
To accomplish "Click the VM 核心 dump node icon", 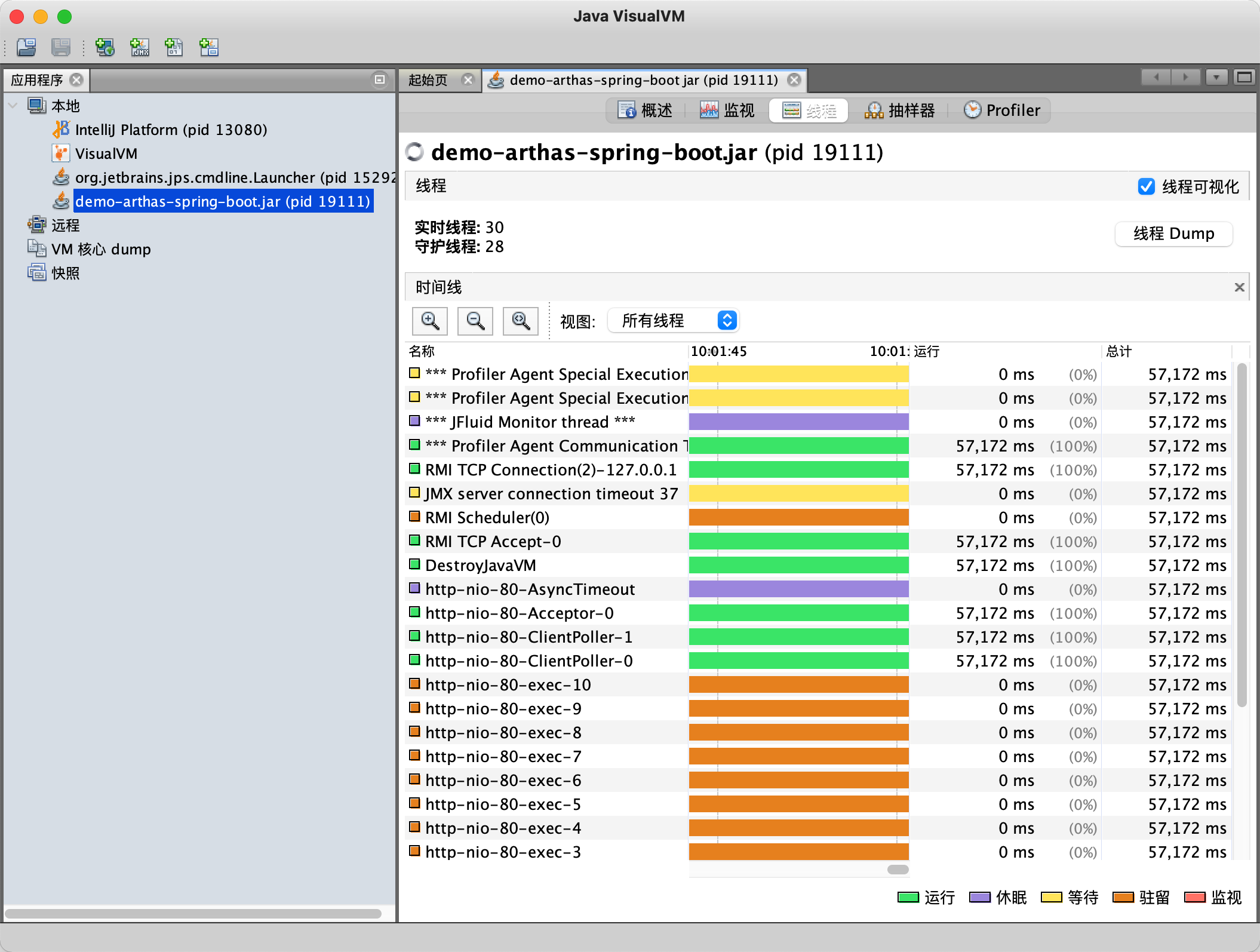I will point(37,248).
